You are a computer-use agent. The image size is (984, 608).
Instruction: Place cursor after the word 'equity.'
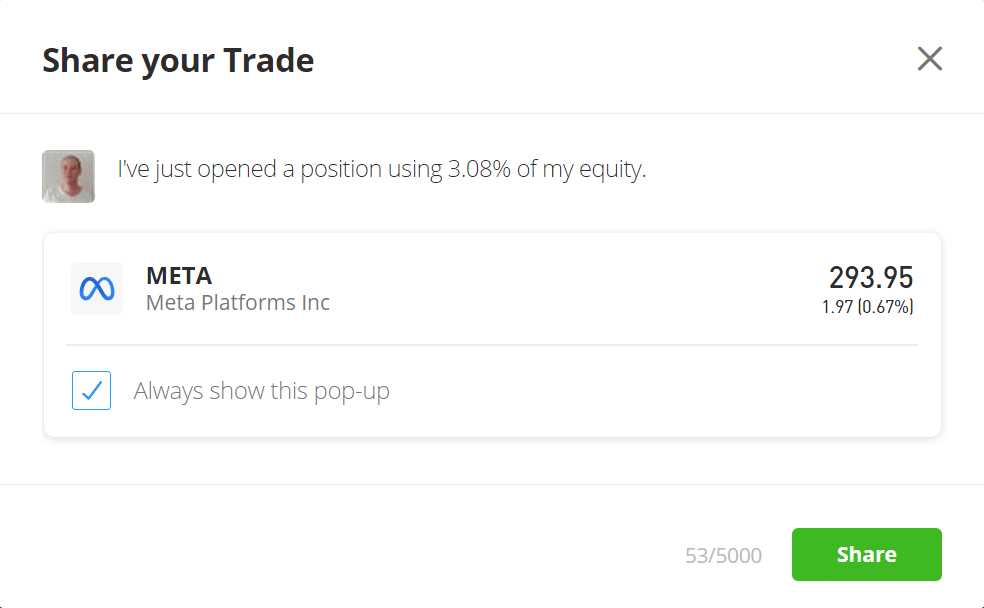[648, 169]
